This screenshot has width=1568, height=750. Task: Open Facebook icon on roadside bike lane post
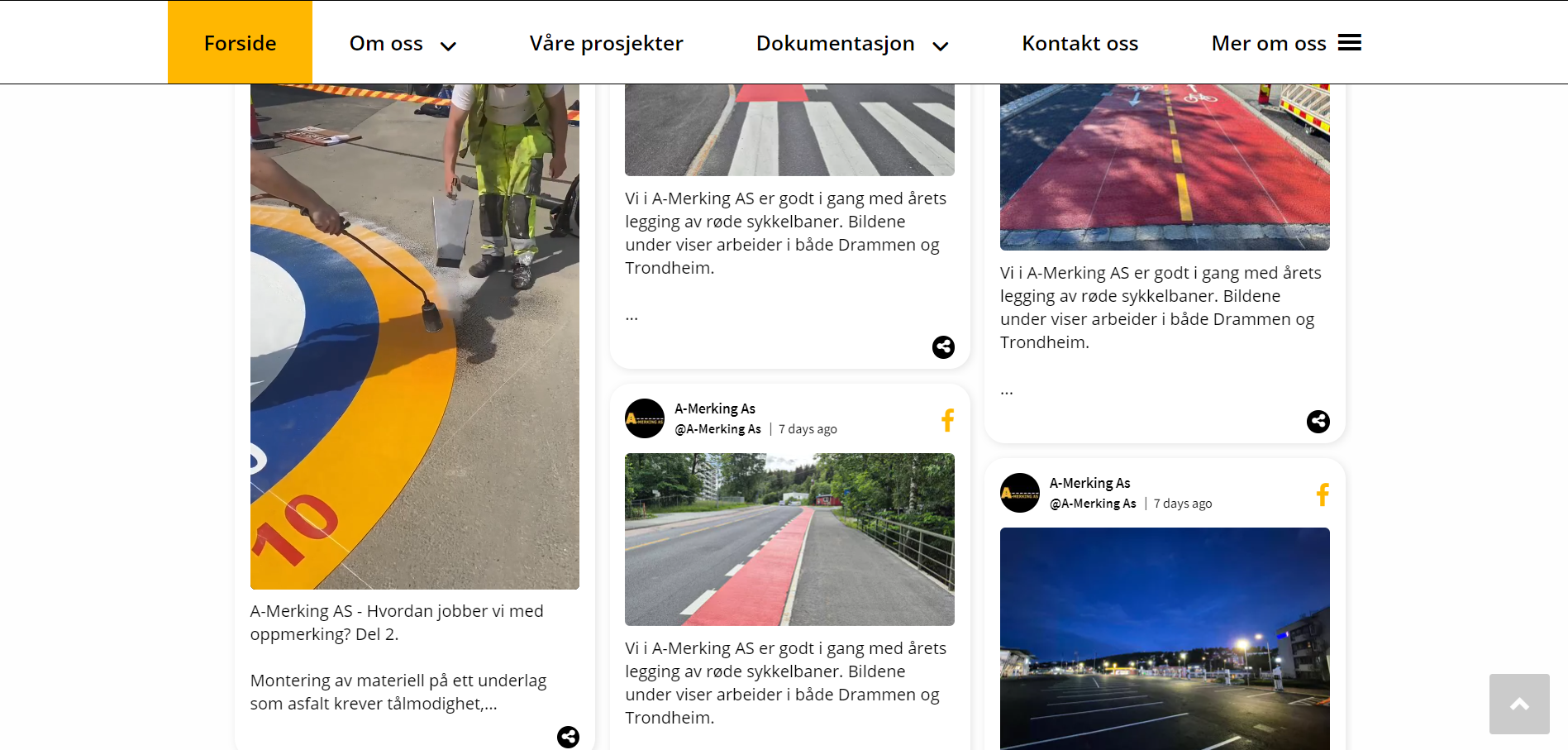(x=947, y=420)
